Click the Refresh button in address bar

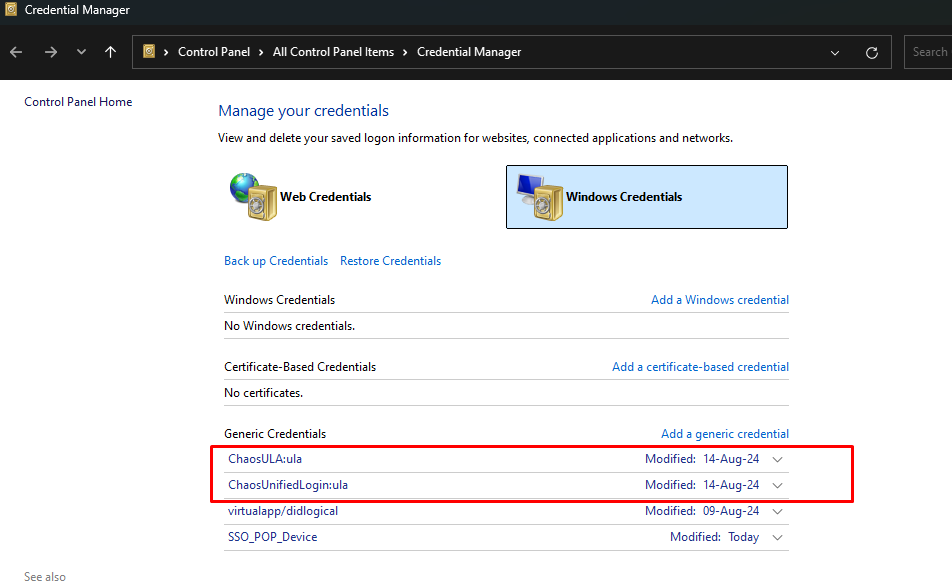pos(871,52)
